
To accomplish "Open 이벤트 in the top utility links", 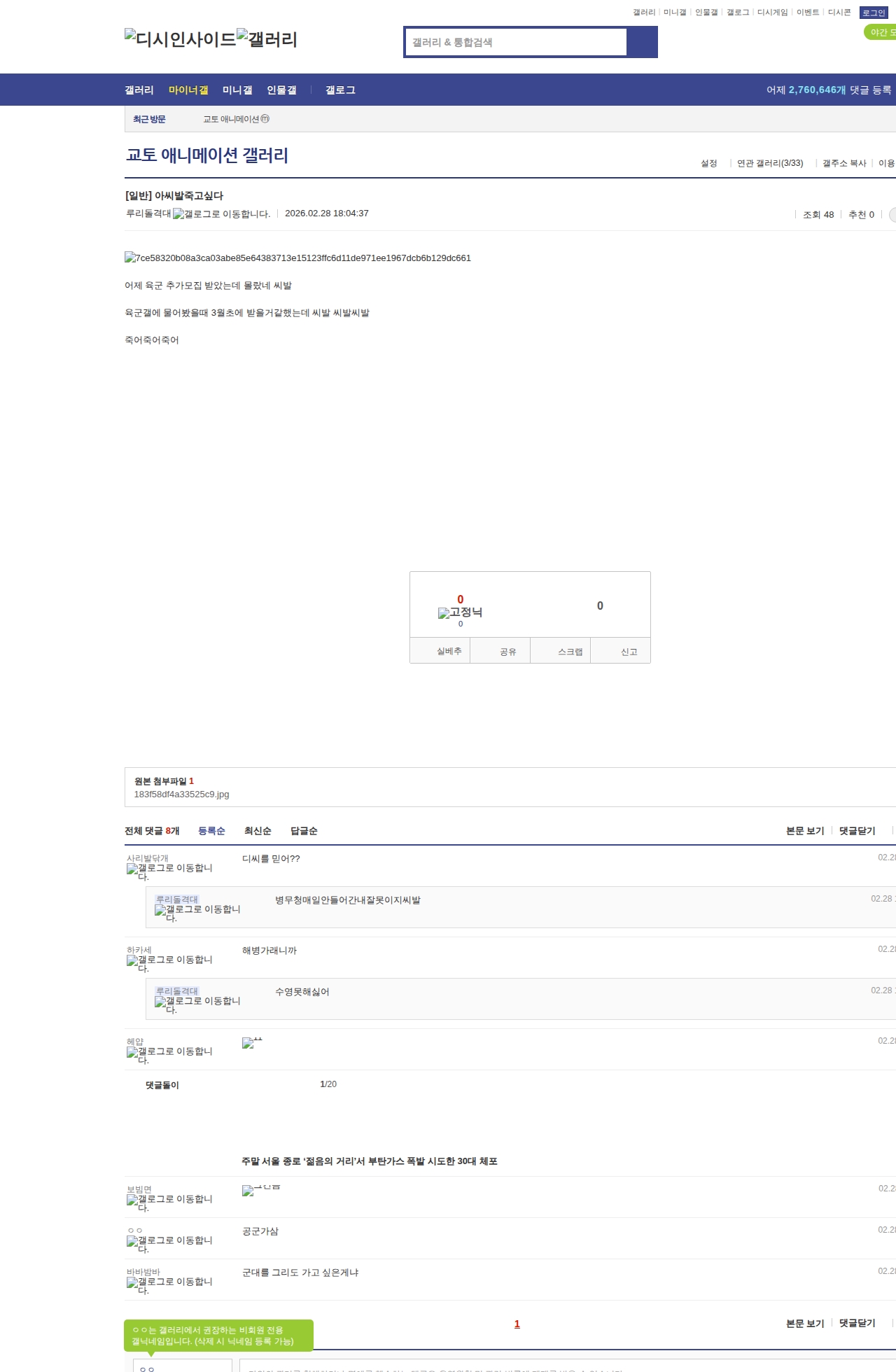I will pyautogui.click(x=808, y=13).
